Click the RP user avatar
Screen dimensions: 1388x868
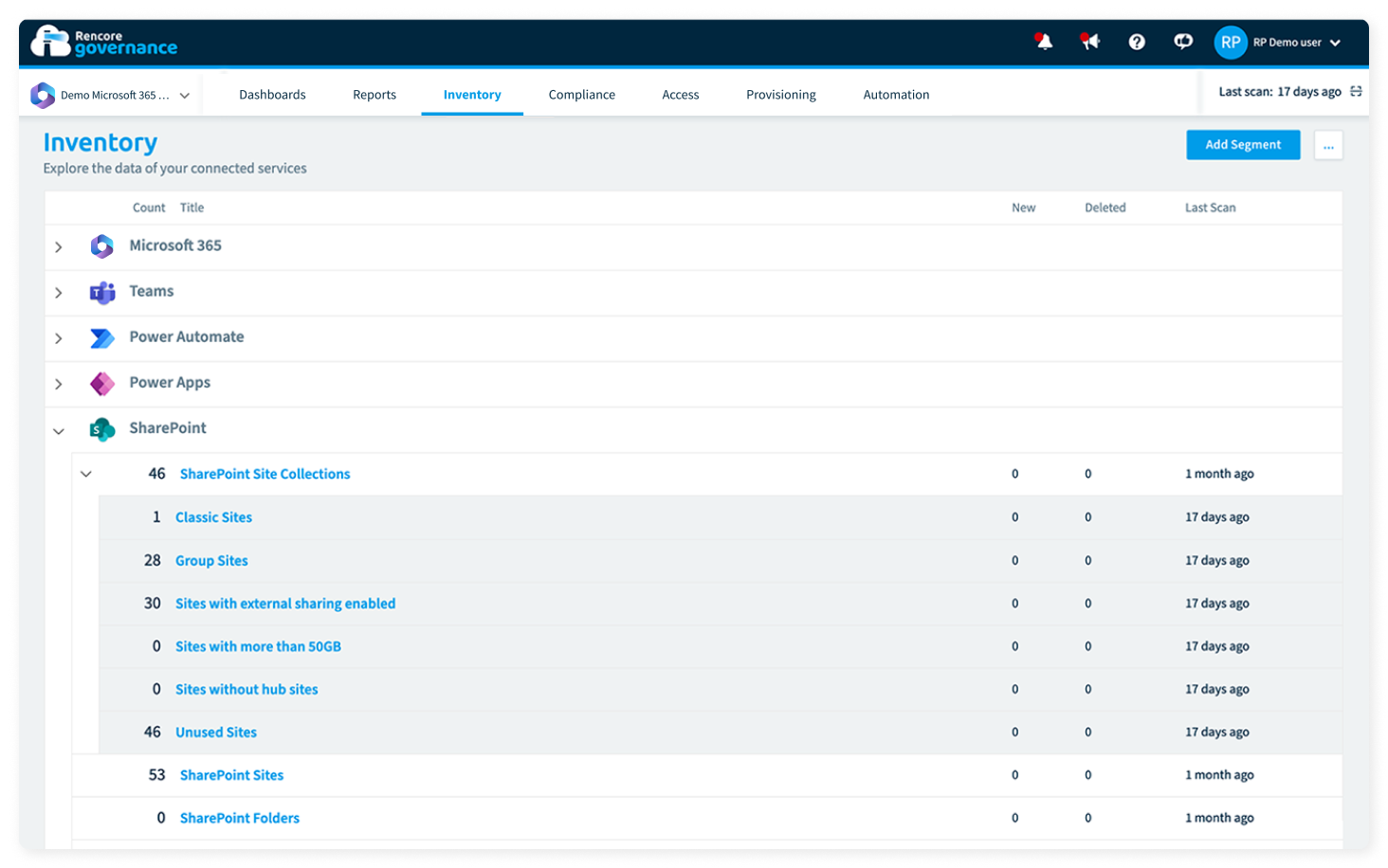pyautogui.click(x=1231, y=42)
